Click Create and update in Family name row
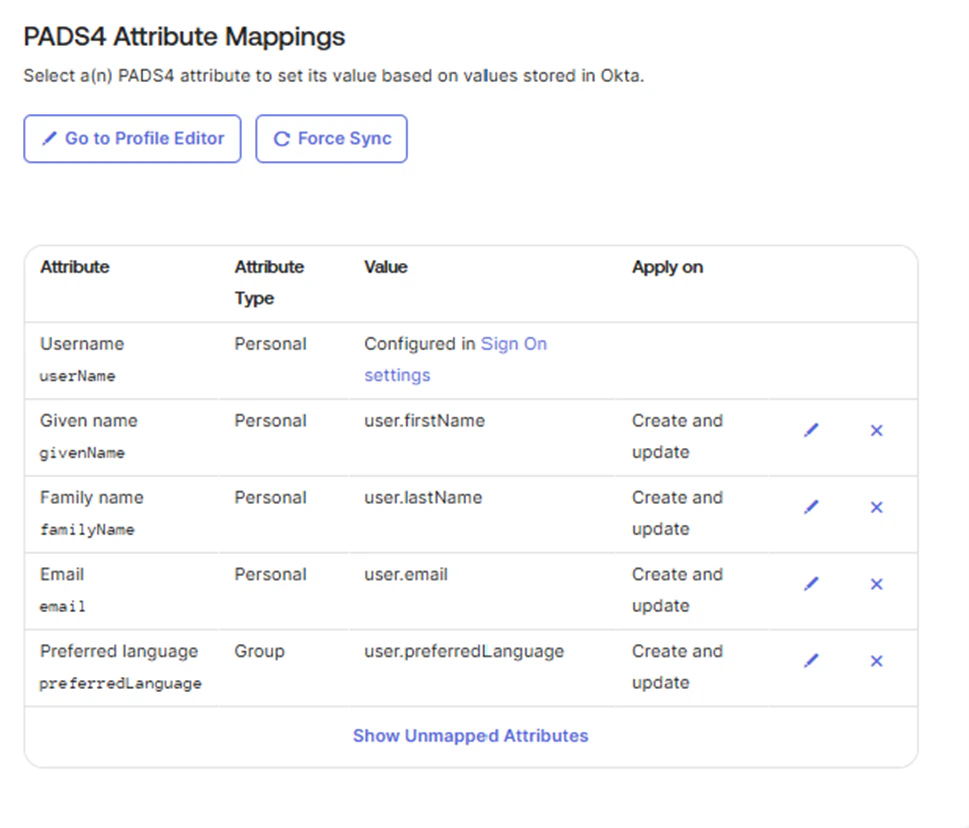The width and height of the screenshot is (969, 828). [x=677, y=513]
